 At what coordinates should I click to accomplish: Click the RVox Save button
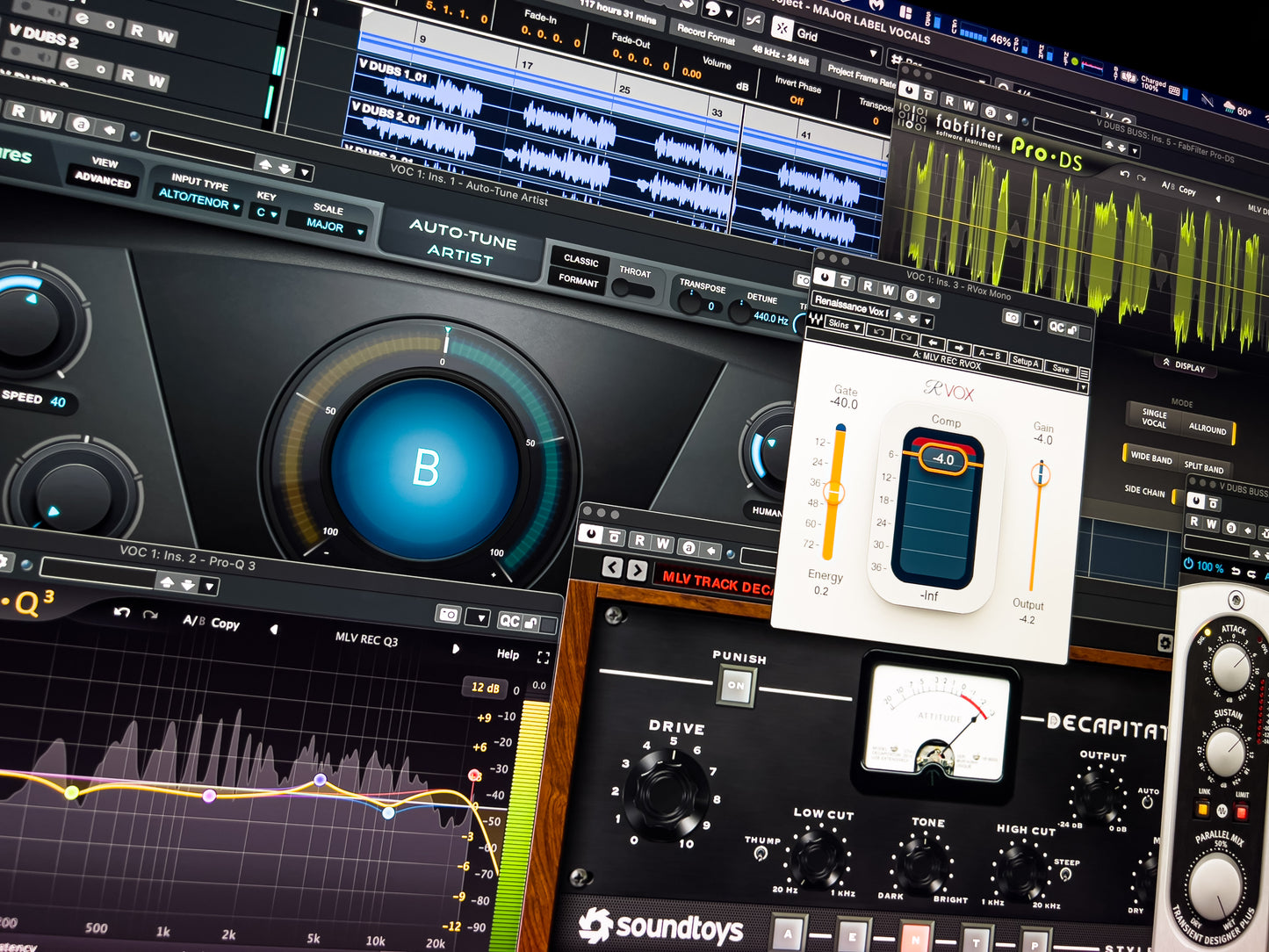1061,369
